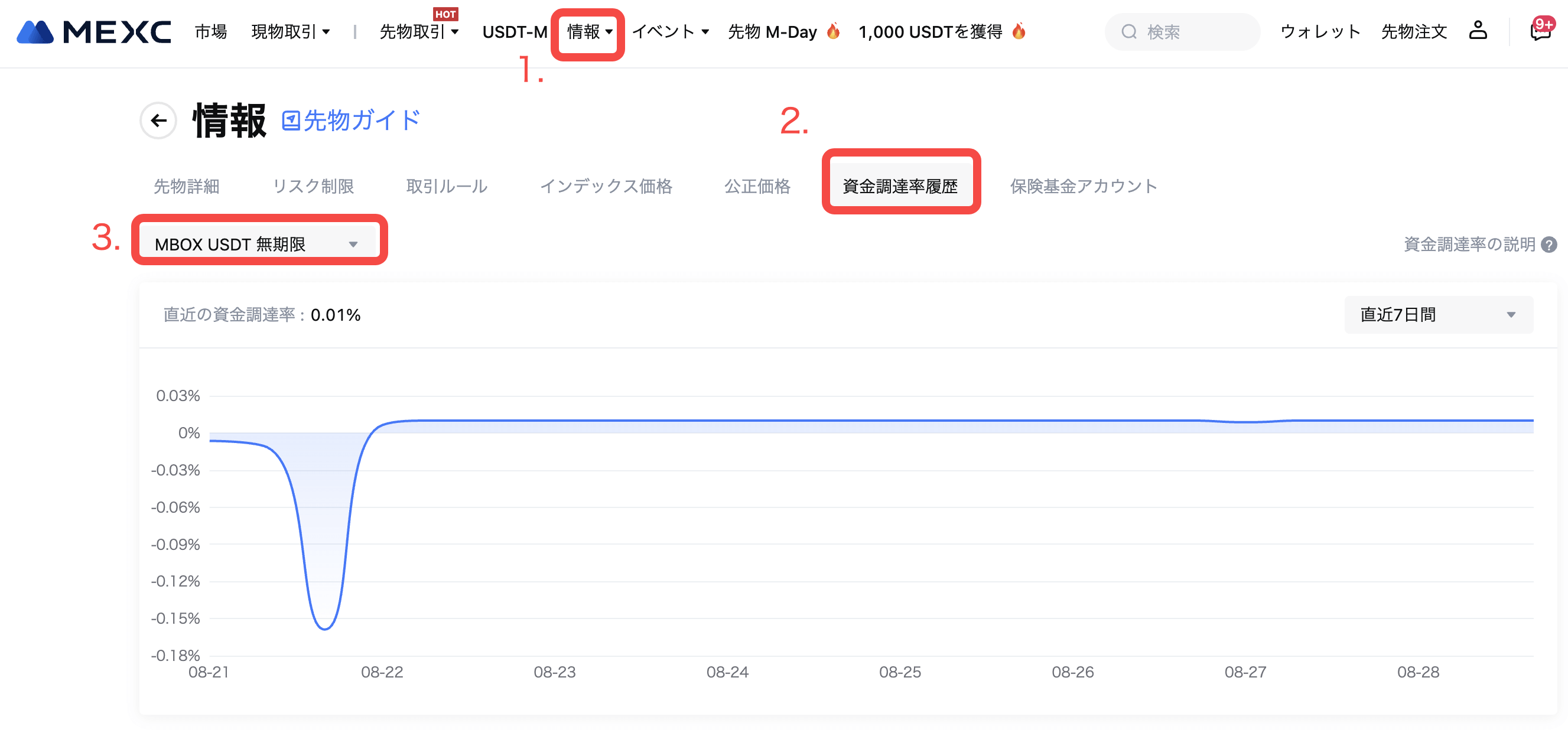Expand the 情報 menu in navbar
Viewport: 1568px width, 736px height.
point(588,32)
